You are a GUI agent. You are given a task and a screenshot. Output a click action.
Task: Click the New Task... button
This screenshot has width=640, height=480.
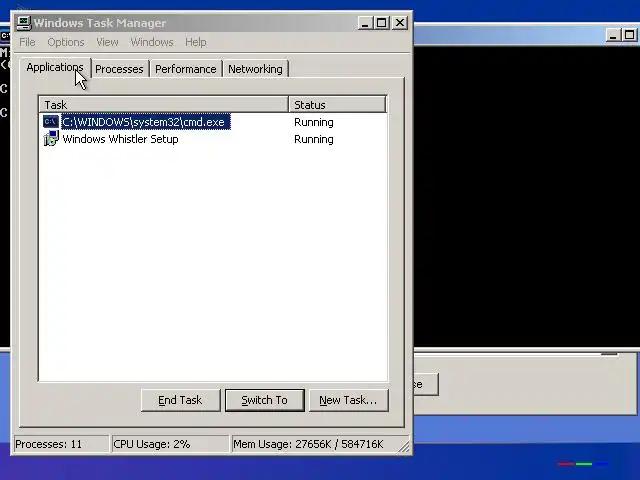tap(348, 400)
